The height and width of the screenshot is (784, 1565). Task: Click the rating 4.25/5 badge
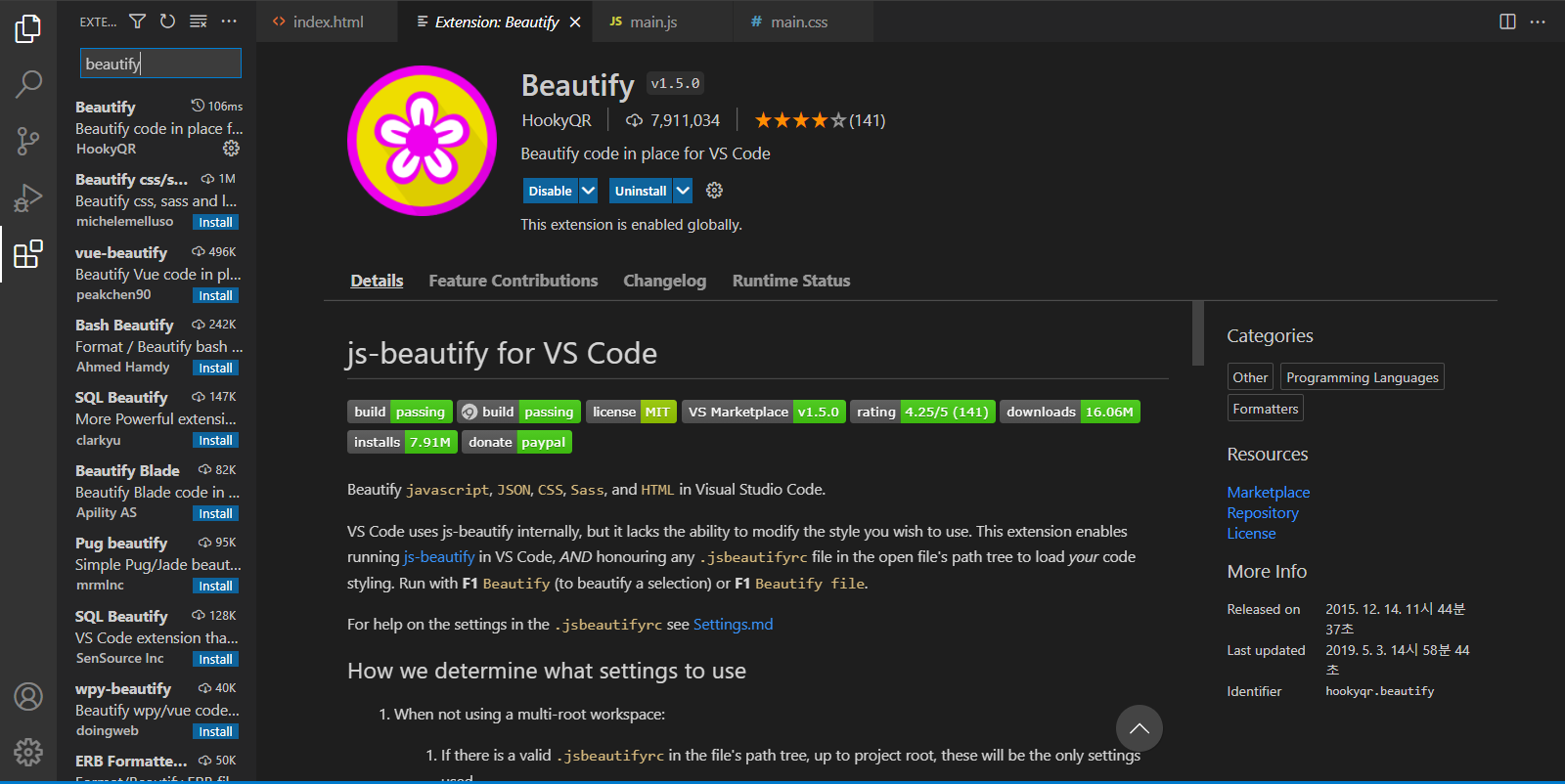pyautogui.click(x=922, y=412)
